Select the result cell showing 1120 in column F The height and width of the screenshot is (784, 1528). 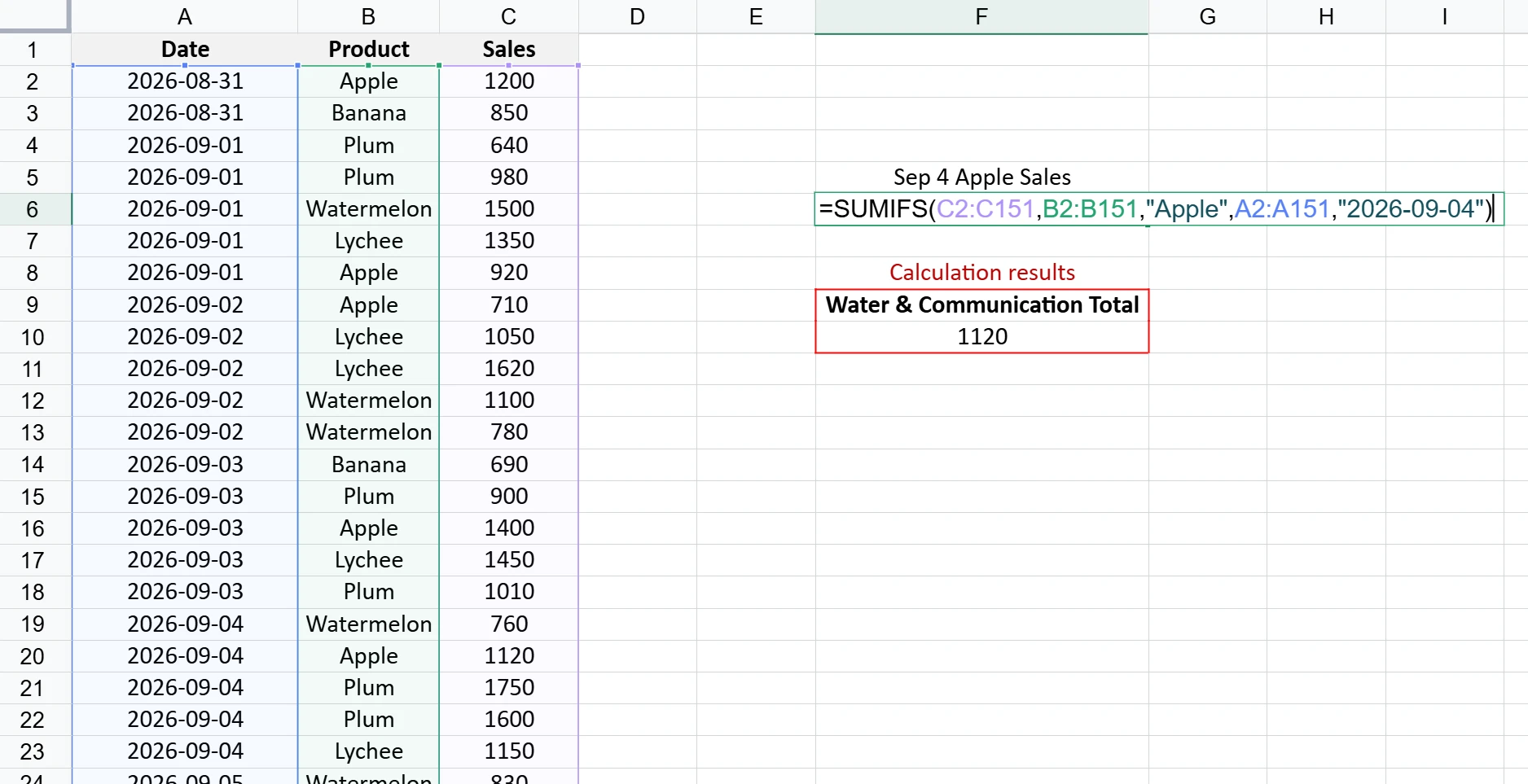(x=981, y=336)
